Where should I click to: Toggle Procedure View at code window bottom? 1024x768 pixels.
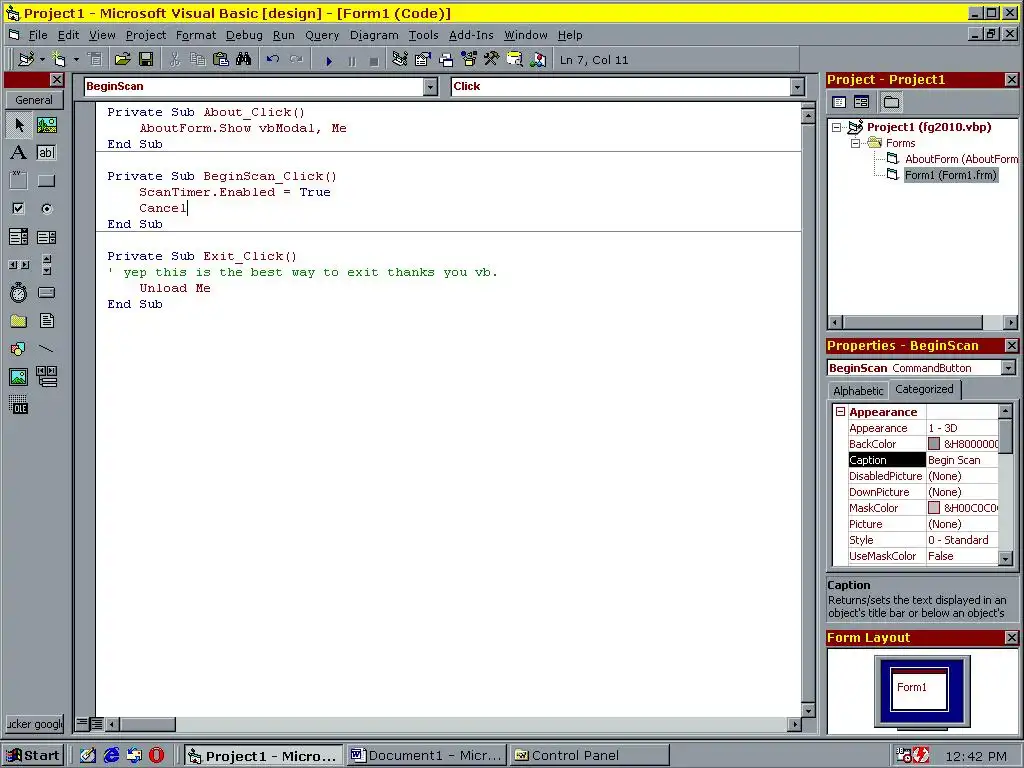(x=82, y=724)
